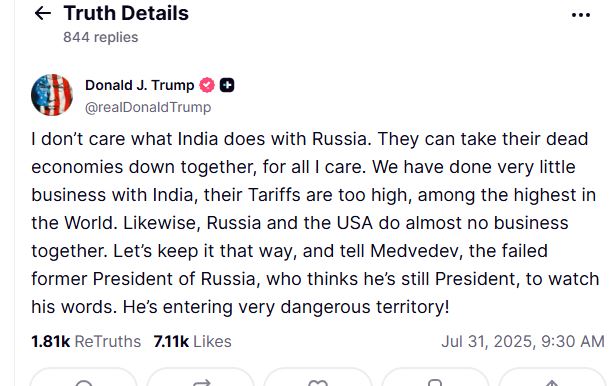
Task: Click the 'very dangerous territory!' closing sentence
Action: (x=286, y=307)
